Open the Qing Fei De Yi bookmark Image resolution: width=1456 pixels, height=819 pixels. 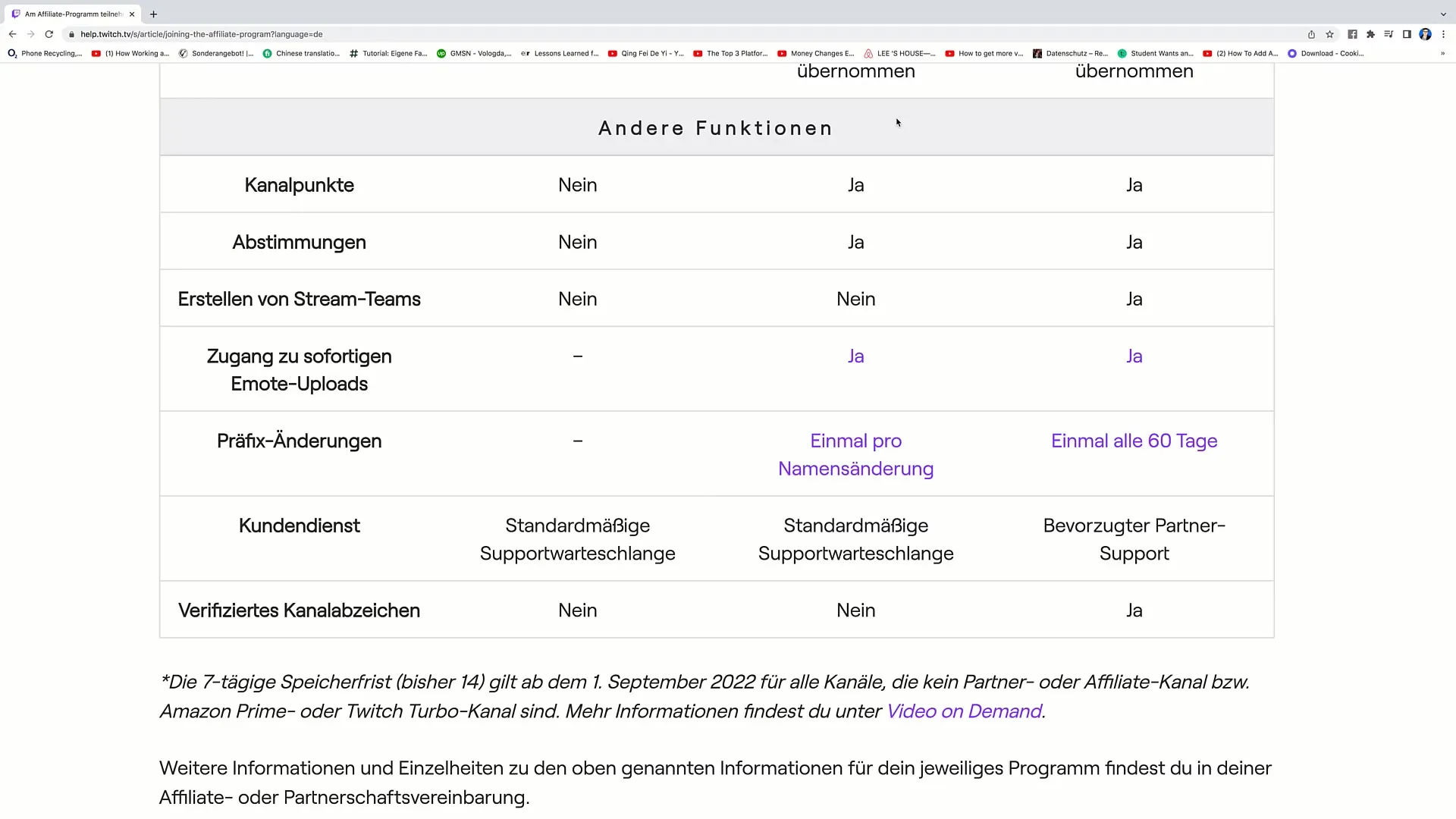646,54
